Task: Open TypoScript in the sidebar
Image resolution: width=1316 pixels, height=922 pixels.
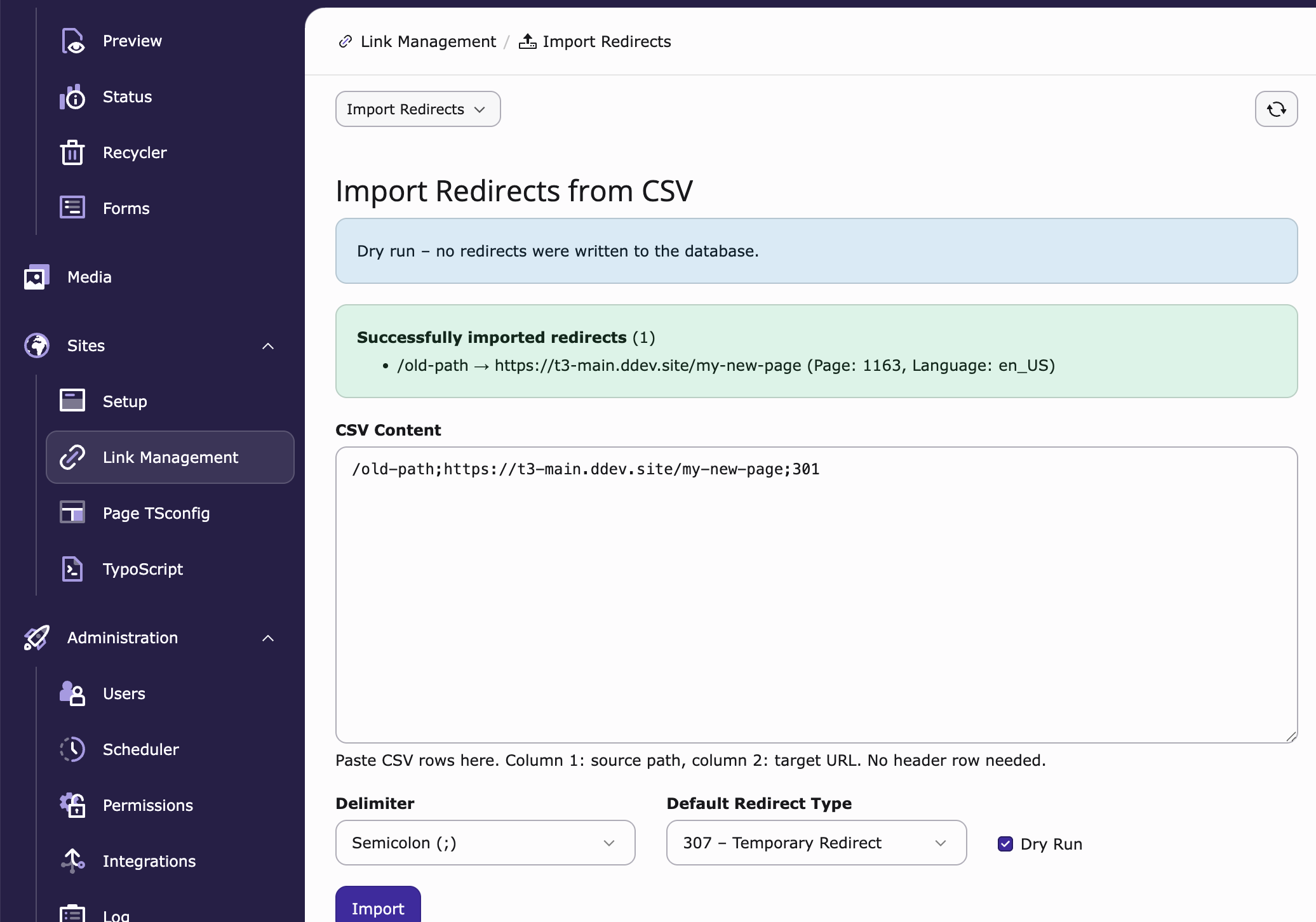Action: coord(143,569)
